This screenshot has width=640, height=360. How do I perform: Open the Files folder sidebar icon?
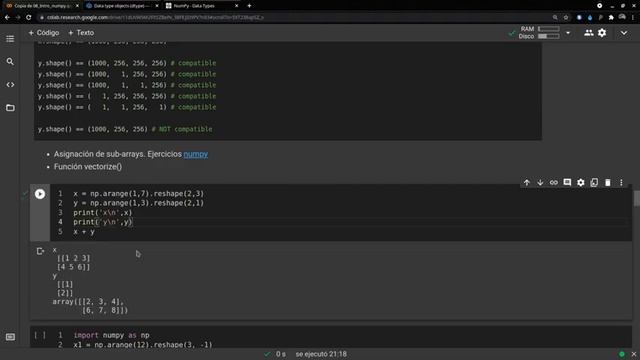(x=10, y=108)
